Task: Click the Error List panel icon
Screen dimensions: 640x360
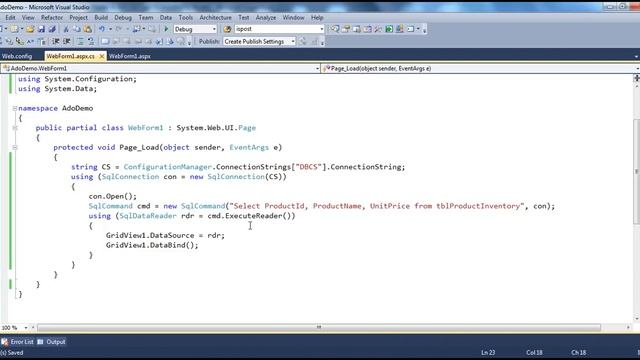Action: click(x=4, y=342)
